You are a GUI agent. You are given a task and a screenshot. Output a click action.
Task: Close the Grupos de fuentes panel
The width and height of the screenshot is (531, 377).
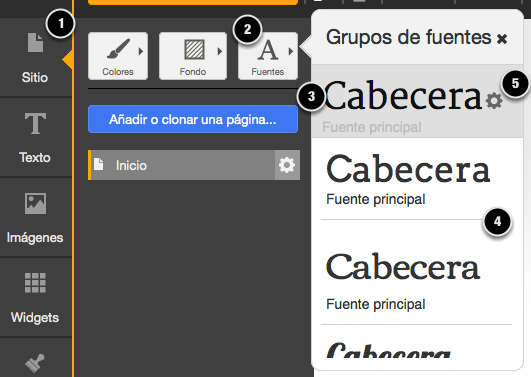(502, 39)
